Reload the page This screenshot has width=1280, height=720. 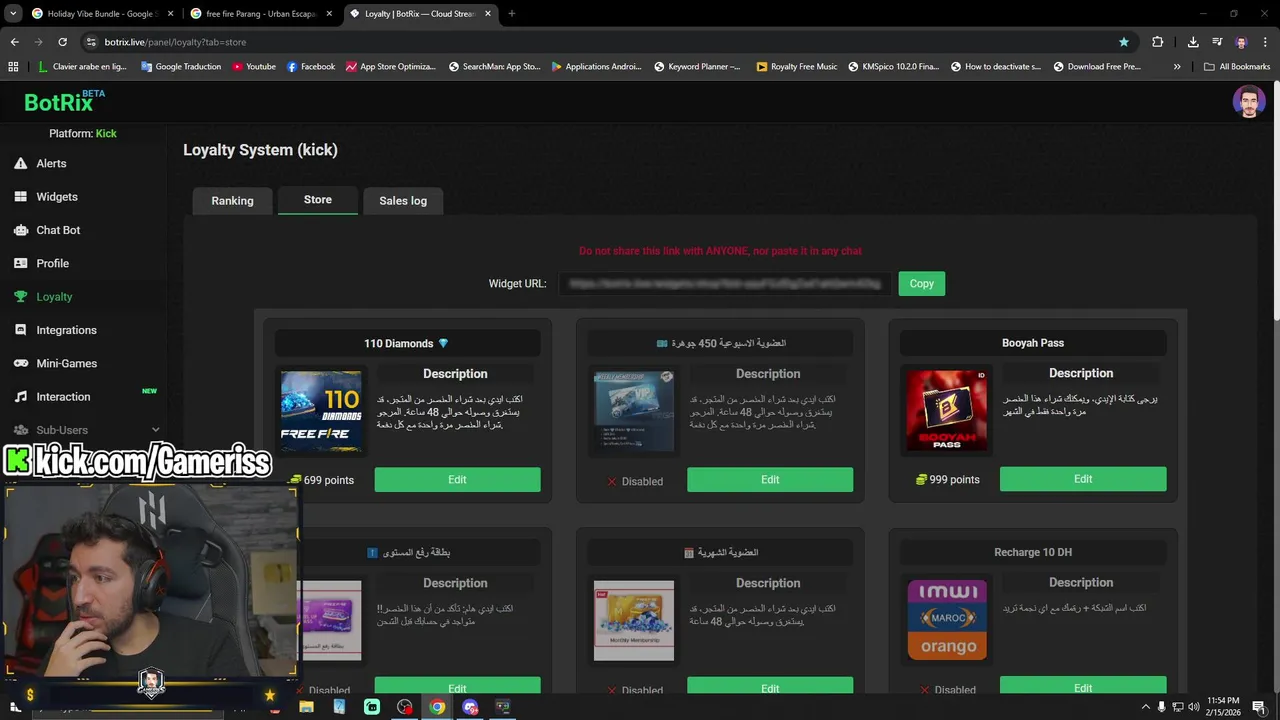(62, 42)
